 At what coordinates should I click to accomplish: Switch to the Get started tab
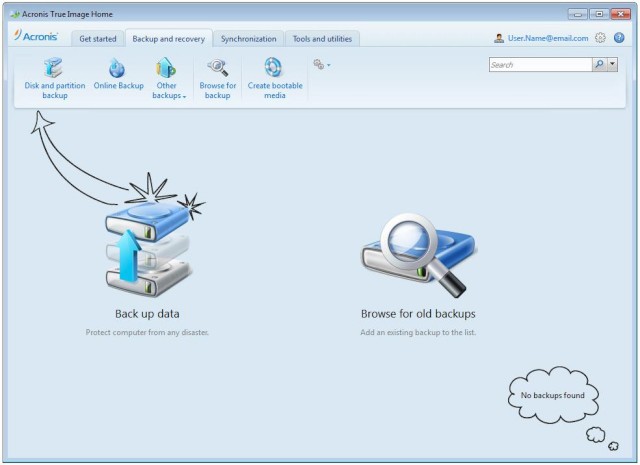coord(98,39)
